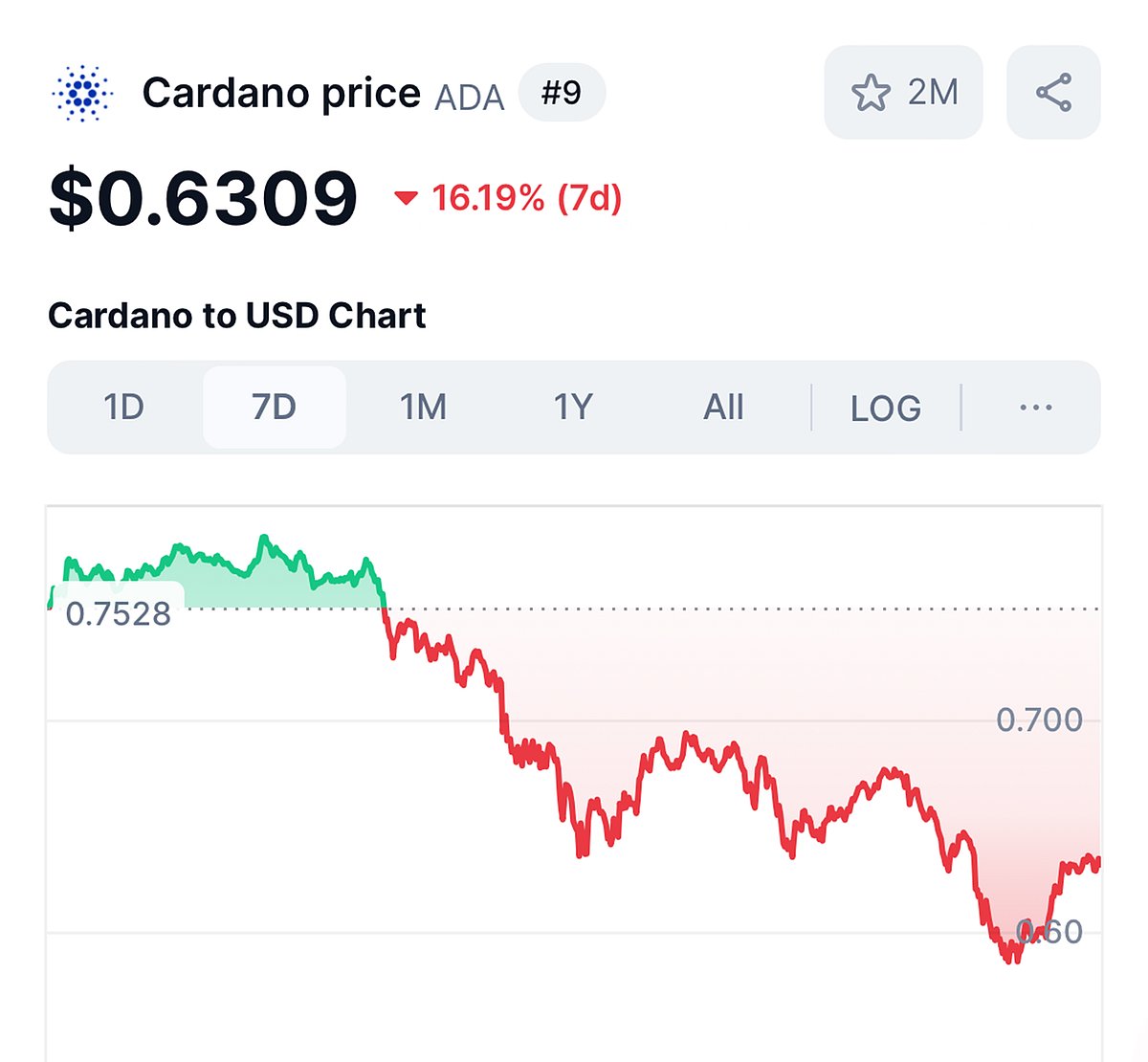The image size is (1148, 1062).
Task: Click the #9 rank badge
Action: point(563,93)
